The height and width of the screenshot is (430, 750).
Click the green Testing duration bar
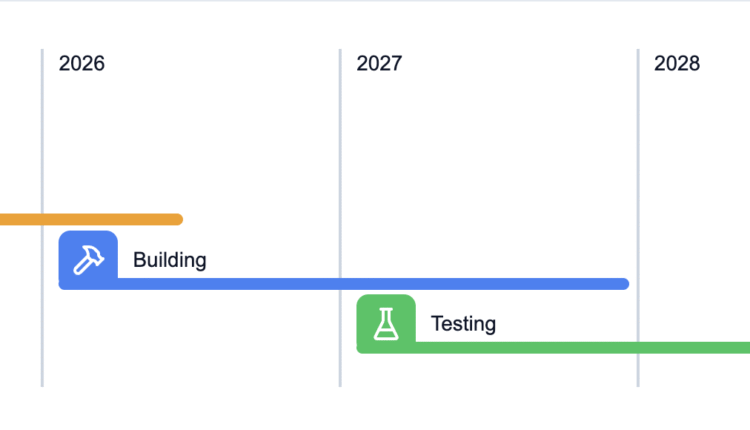580,347
